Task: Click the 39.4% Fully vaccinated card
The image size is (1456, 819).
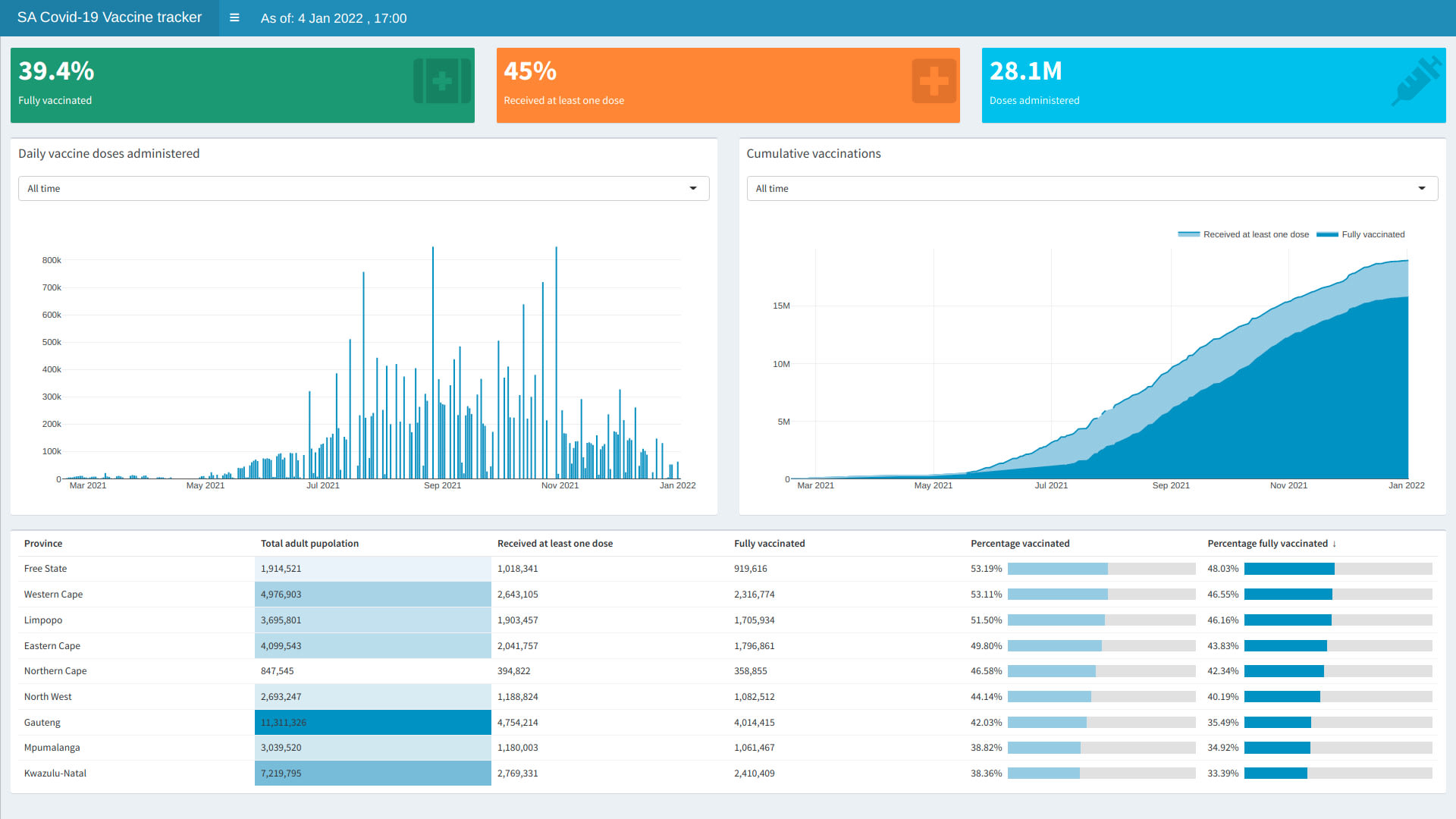Action: [x=242, y=85]
